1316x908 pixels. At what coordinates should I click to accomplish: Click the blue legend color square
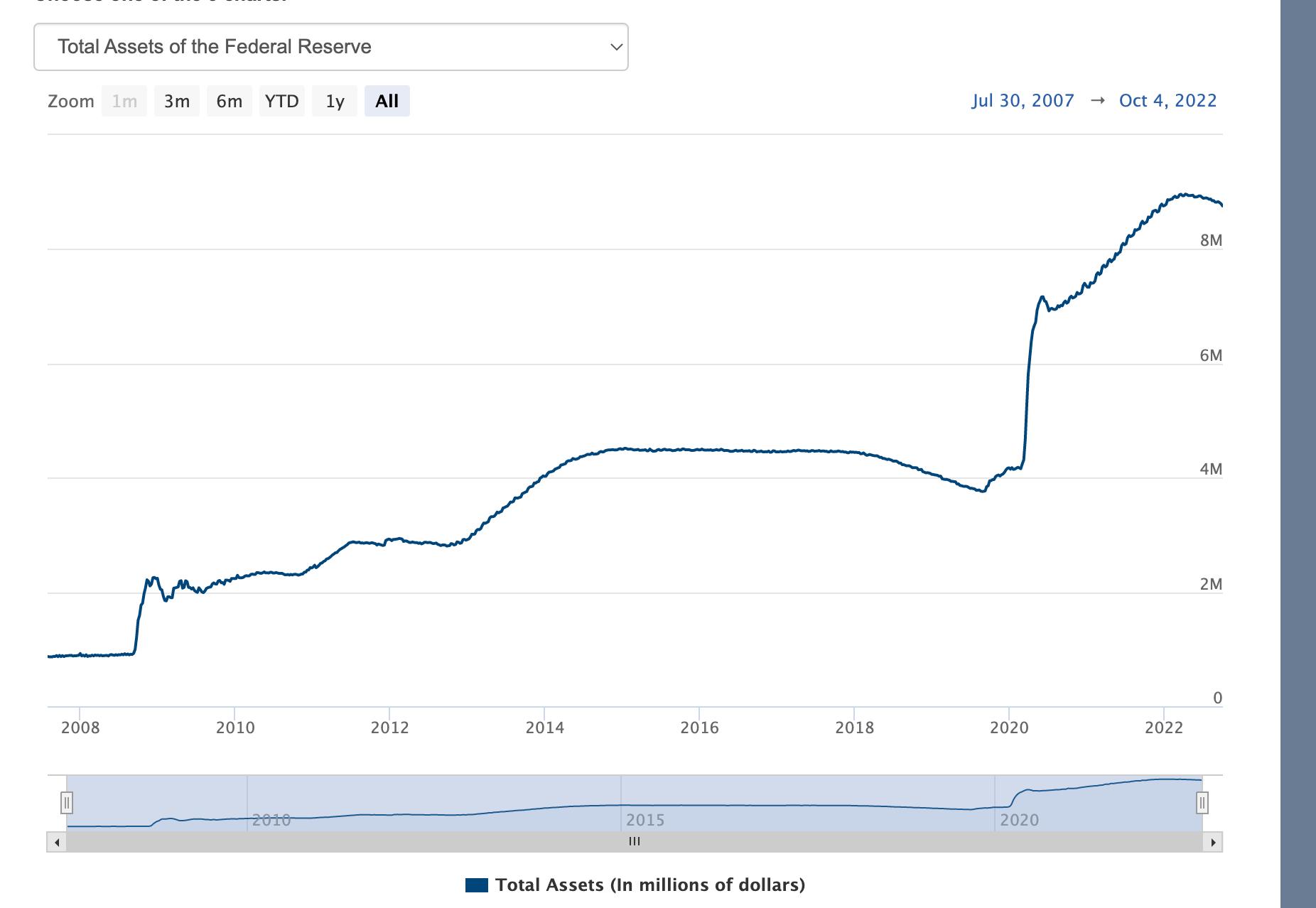point(476,885)
